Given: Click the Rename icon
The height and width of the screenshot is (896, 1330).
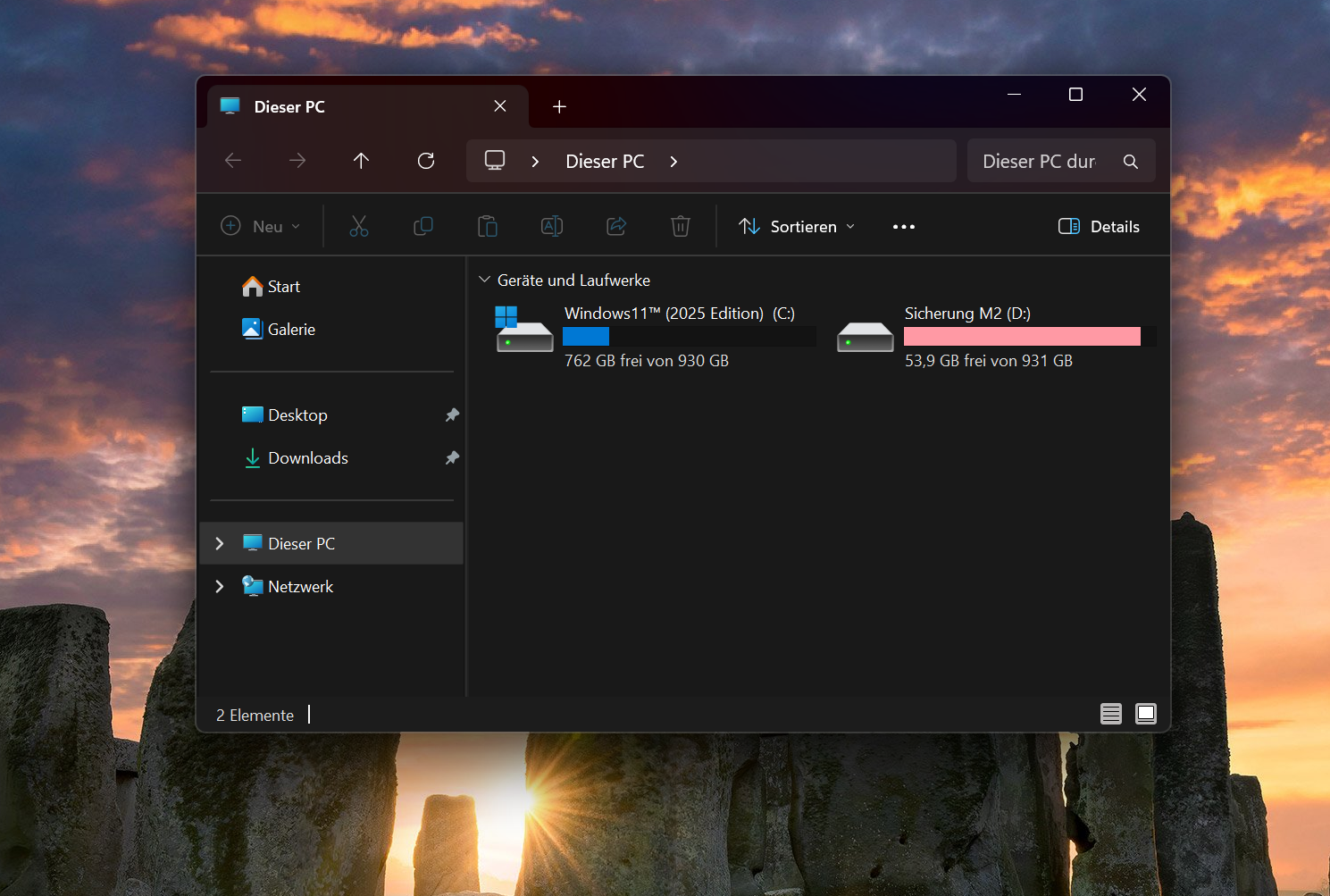Looking at the screenshot, I should (552, 227).
